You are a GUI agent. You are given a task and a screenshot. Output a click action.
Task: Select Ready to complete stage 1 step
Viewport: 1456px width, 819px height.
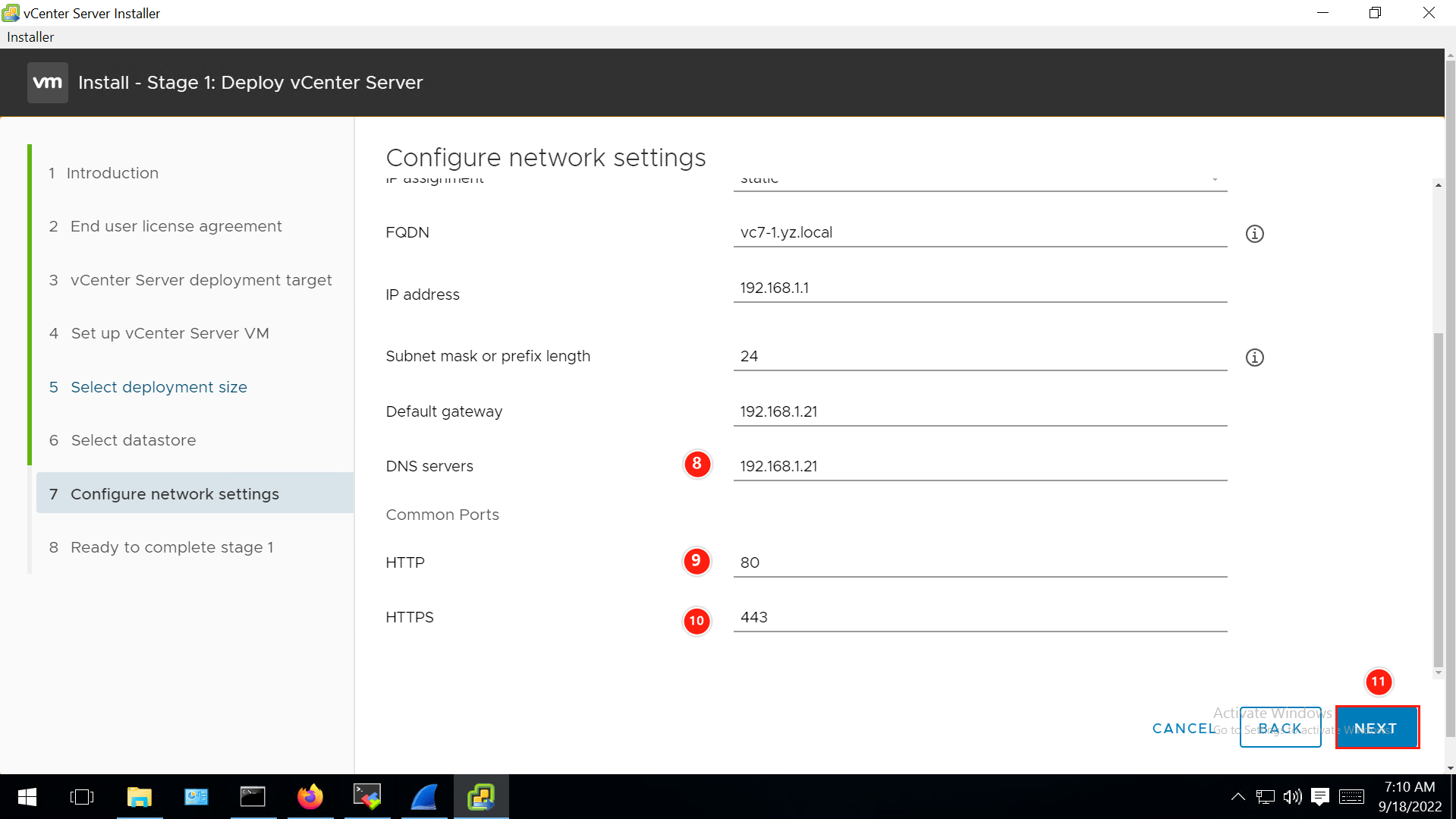pos(162,547)
